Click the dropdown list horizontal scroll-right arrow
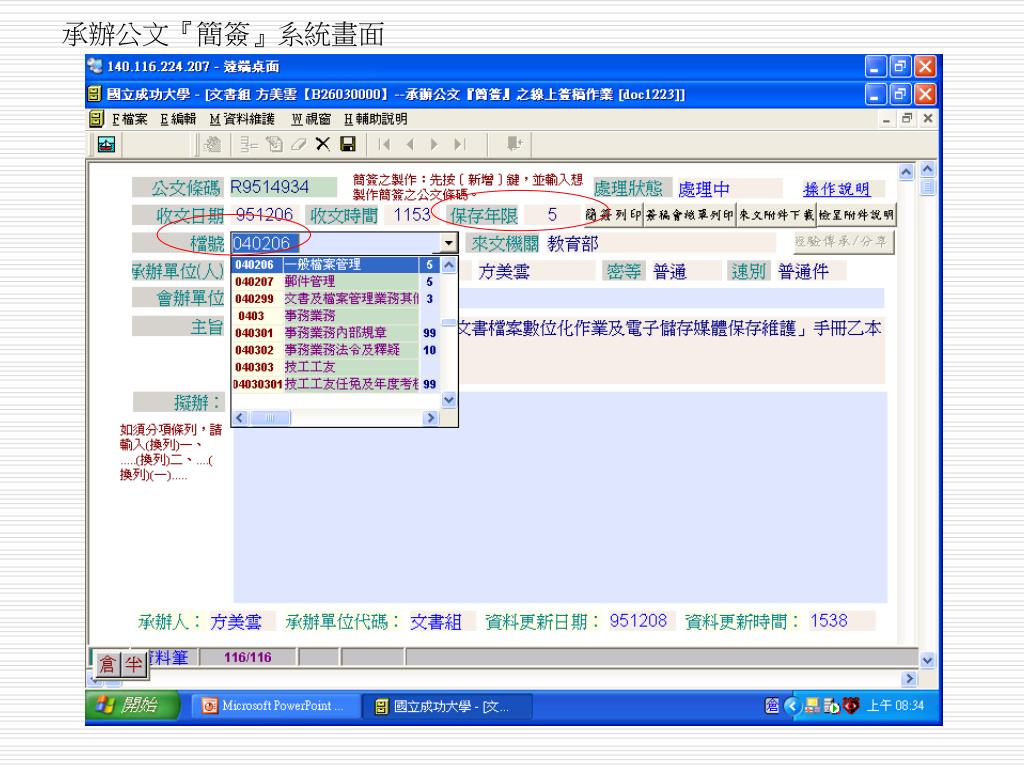1024x768 pixels. click(430, 418)
